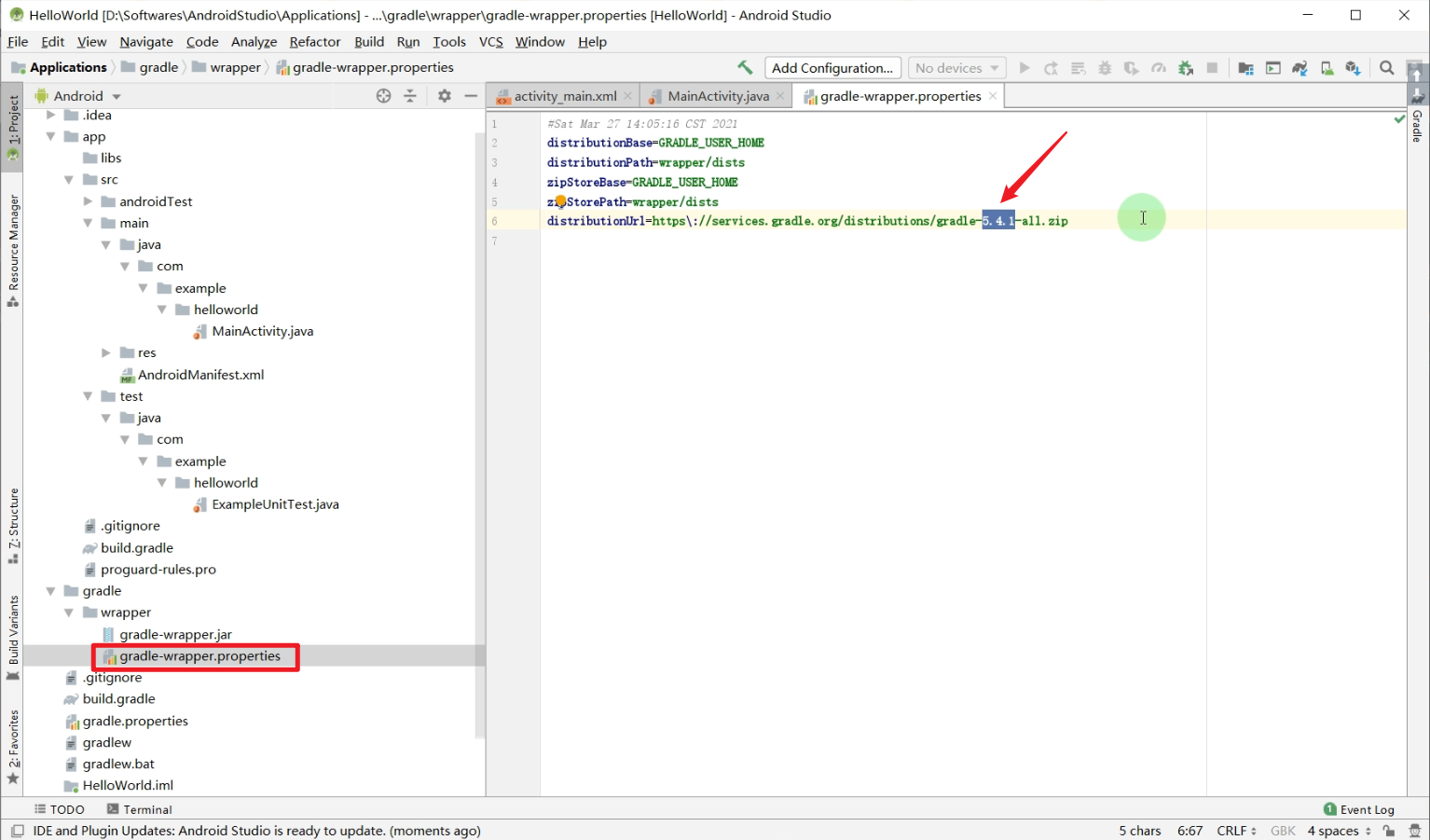
Task: Click the Sync Project with Gradle Files icon
Action: click(x=1299, y=67)
